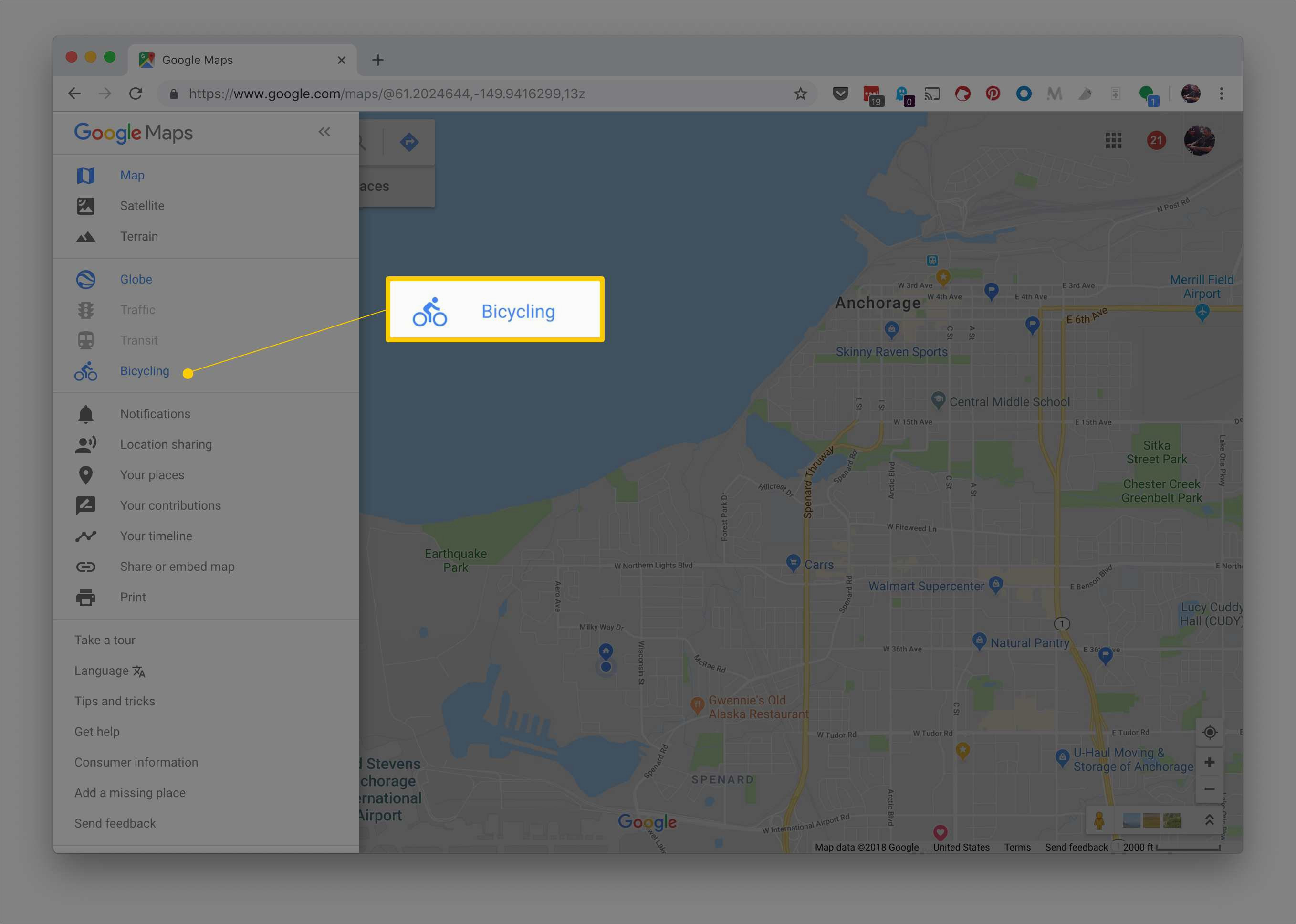Select the Google Maps browser tab
1296x924 pixels.
[x=242, y=60]
